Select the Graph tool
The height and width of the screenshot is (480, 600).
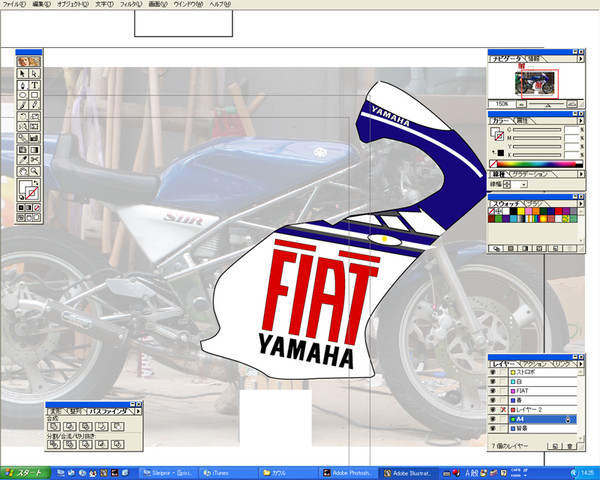(34, 138)
